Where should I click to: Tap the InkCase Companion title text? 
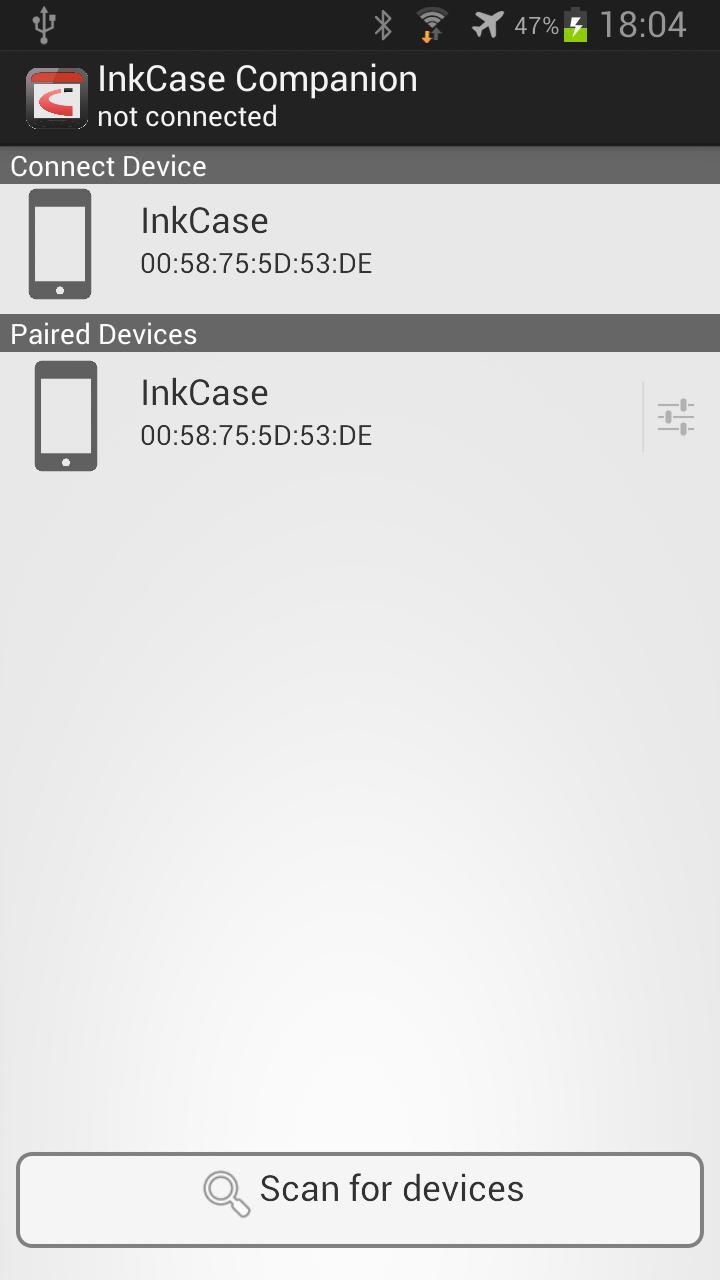258,79
